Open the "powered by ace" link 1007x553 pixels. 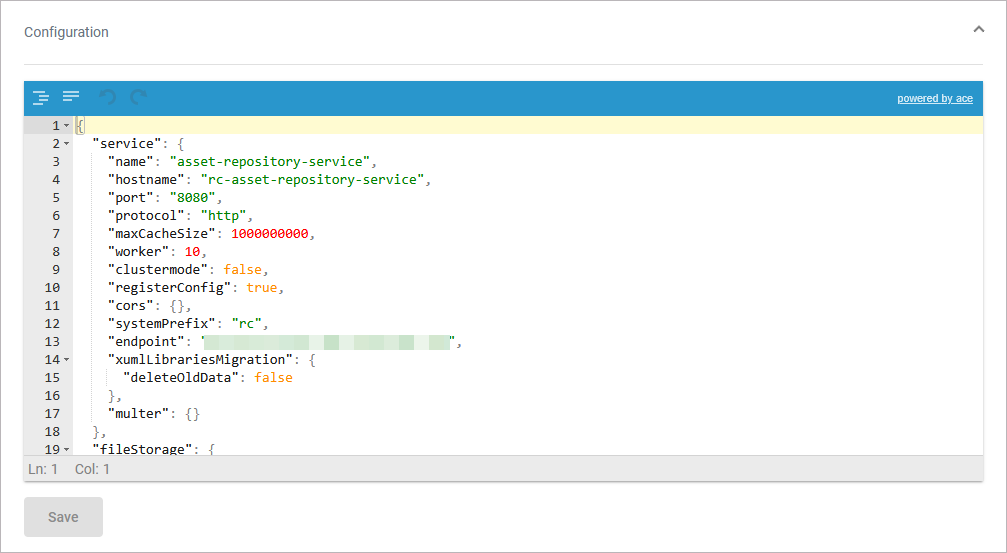point(934,98)
